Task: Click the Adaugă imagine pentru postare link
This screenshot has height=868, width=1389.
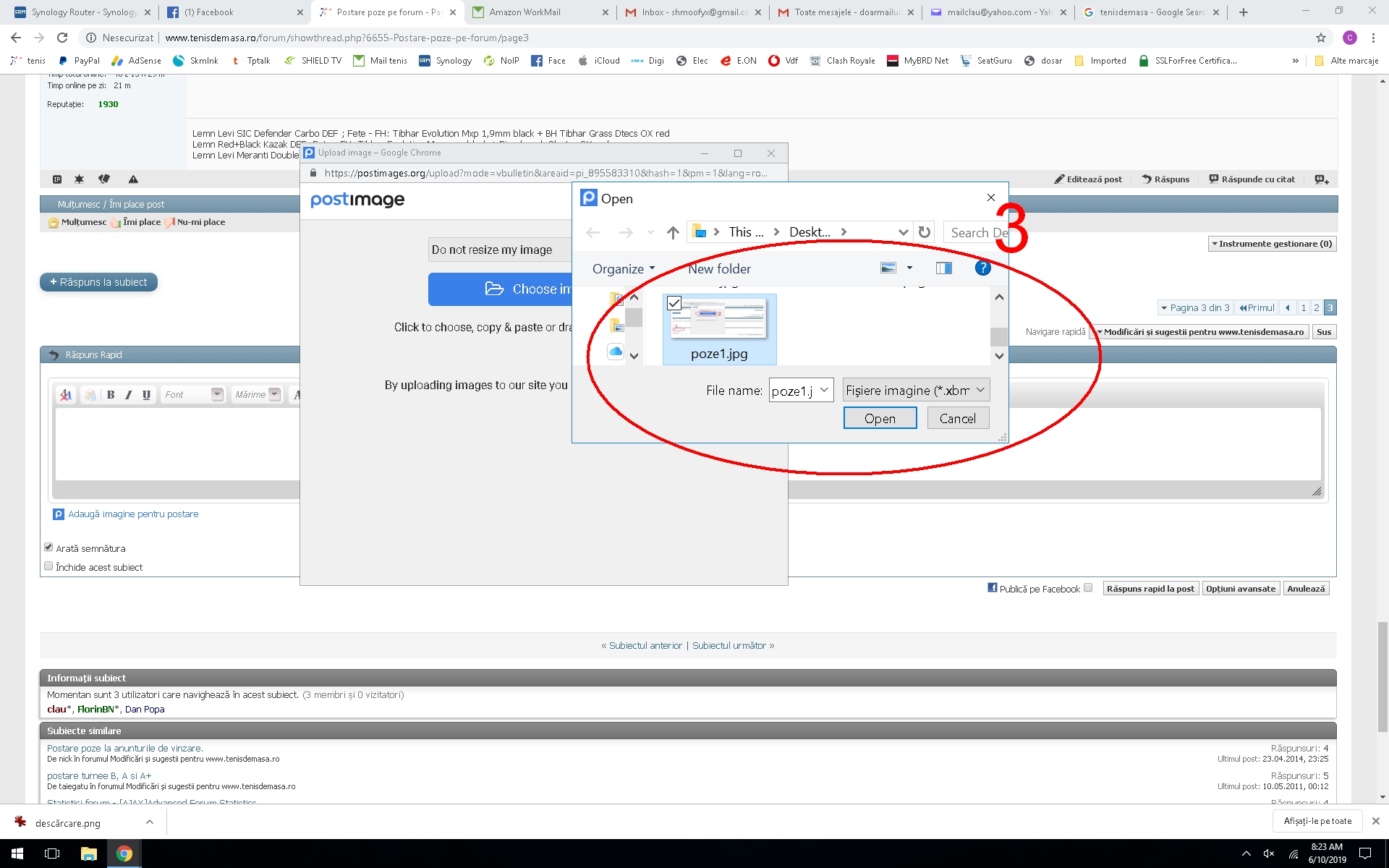Action: coord(133,514)
